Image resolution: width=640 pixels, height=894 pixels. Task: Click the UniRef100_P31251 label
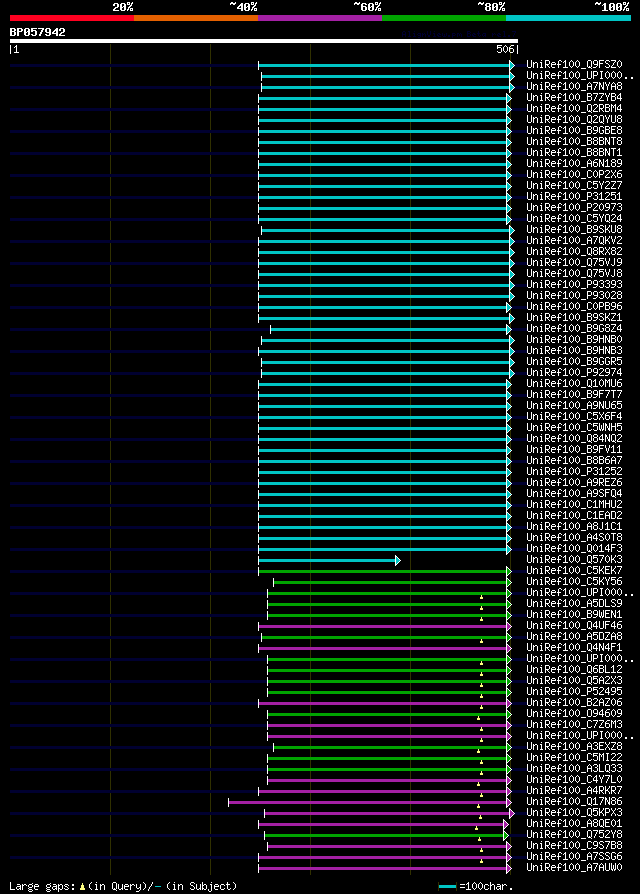[574, 197]
